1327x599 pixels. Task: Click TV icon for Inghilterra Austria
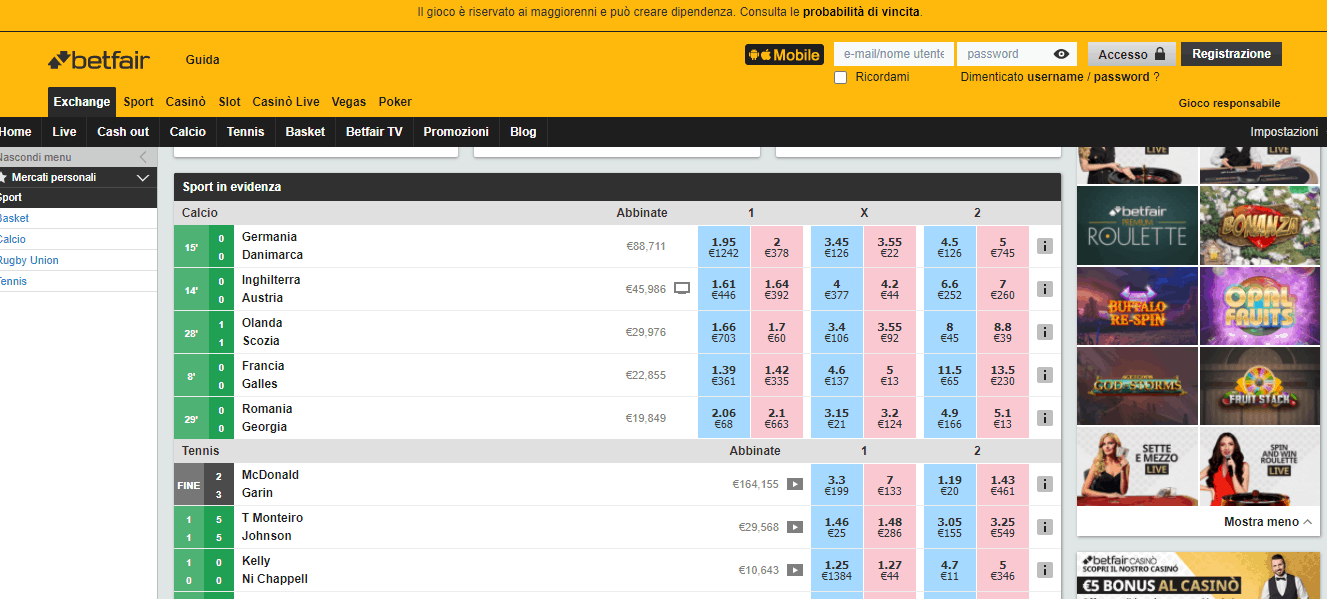(682, 289)
